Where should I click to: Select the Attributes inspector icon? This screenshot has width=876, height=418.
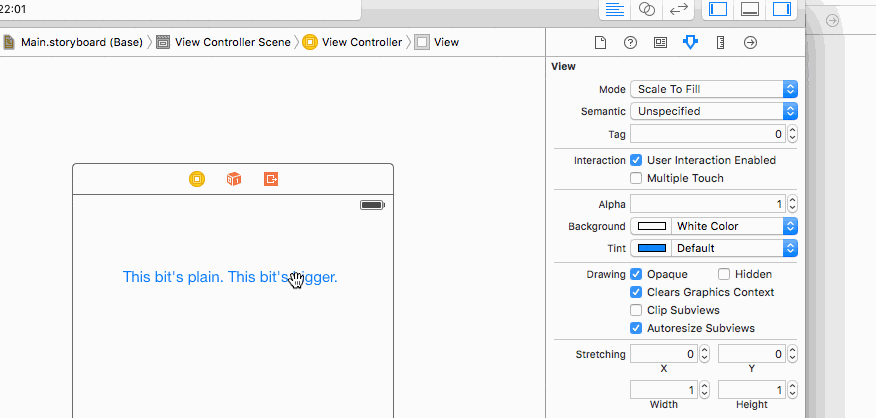[690, 42]
